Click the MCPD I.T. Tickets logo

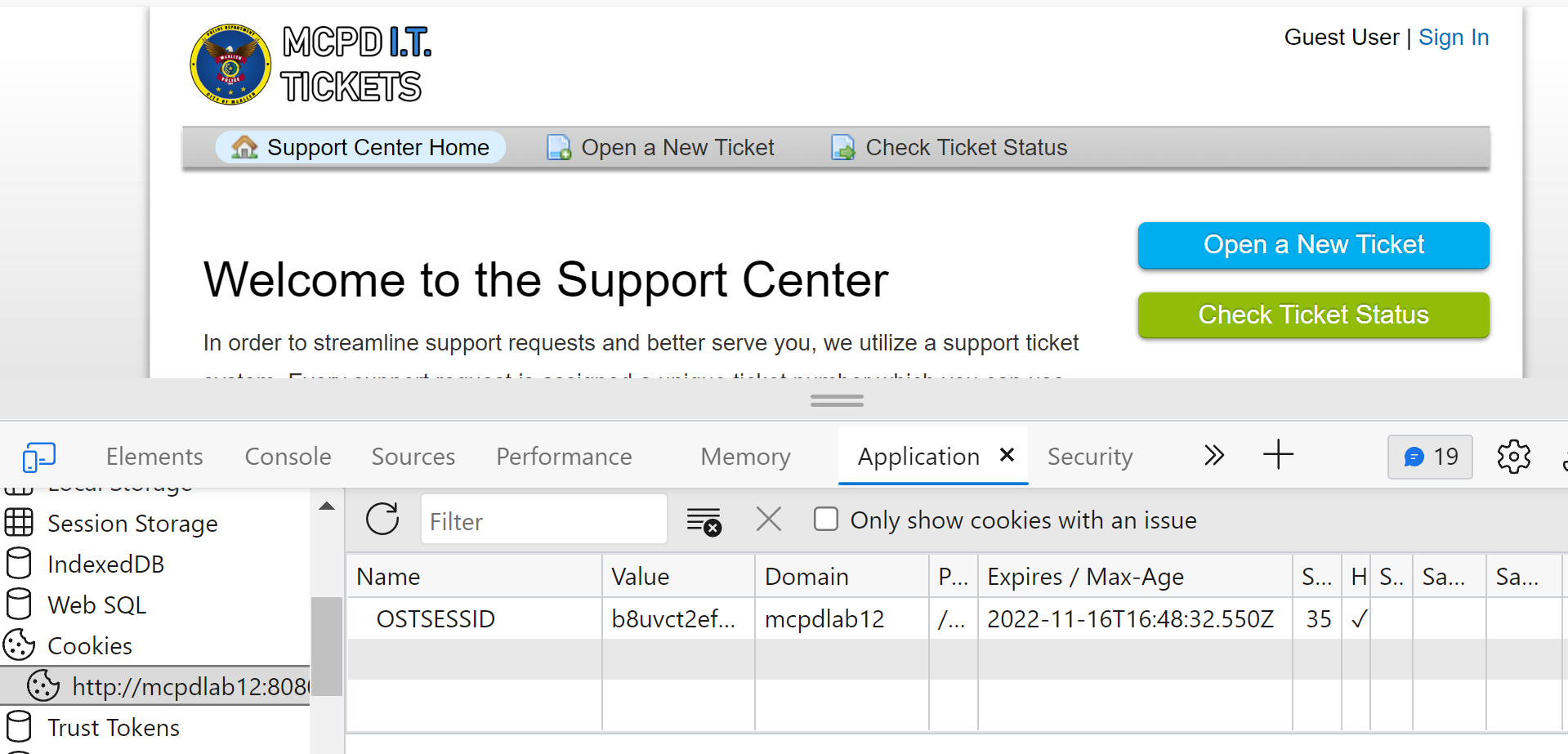311,65
